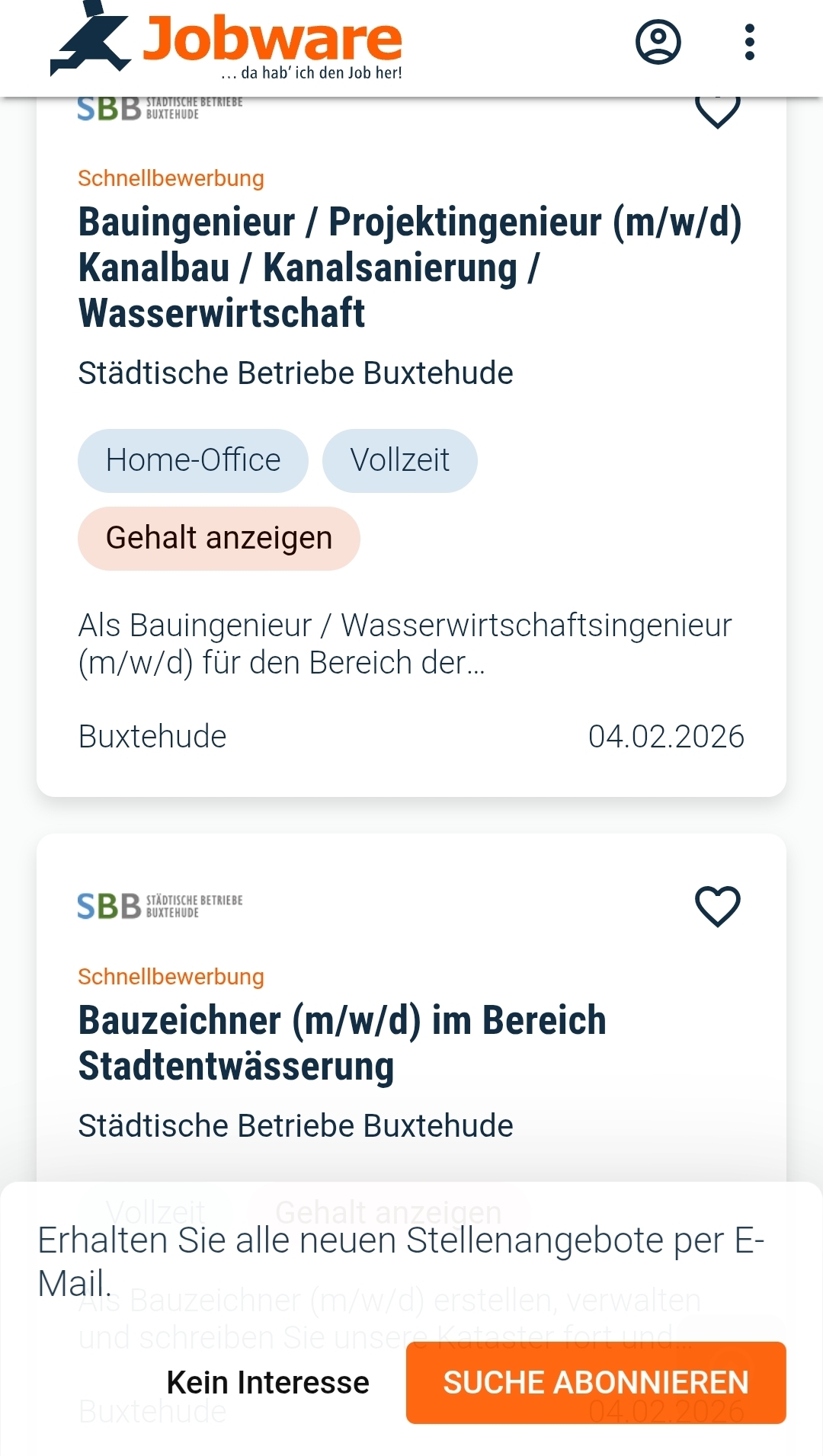Click the Schnellbewerbung label on Bauingenieur job
The height and width of the screenshot is (1456, 823).
click(x=171, y=178)
